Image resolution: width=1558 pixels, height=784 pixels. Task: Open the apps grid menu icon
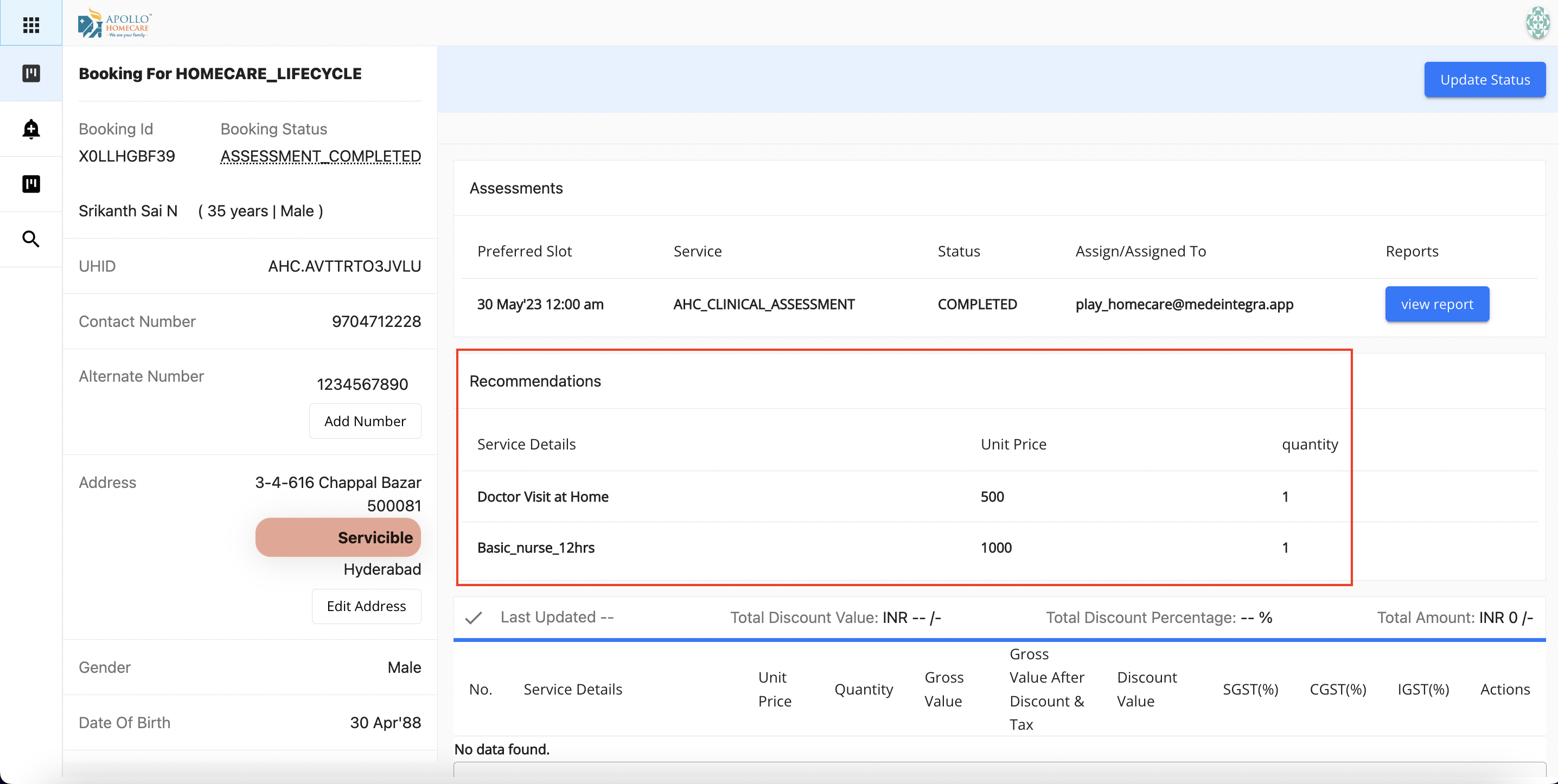[x=31, y=25]
